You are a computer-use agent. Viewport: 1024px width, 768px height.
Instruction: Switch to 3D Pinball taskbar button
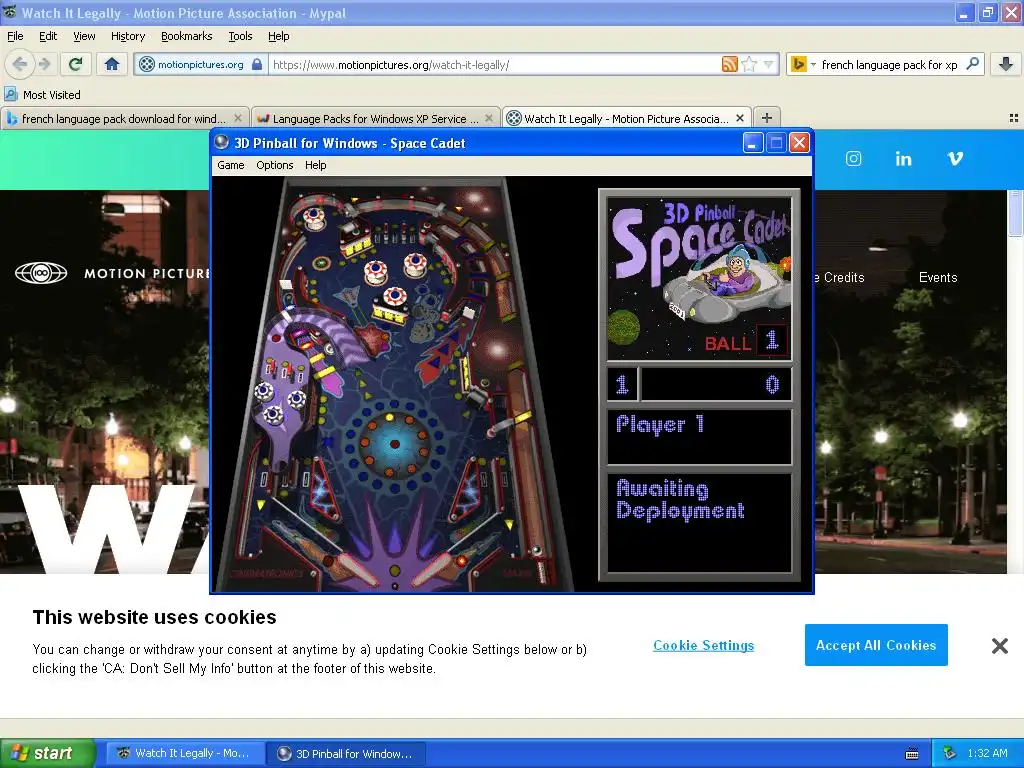(x=347, y=753)
